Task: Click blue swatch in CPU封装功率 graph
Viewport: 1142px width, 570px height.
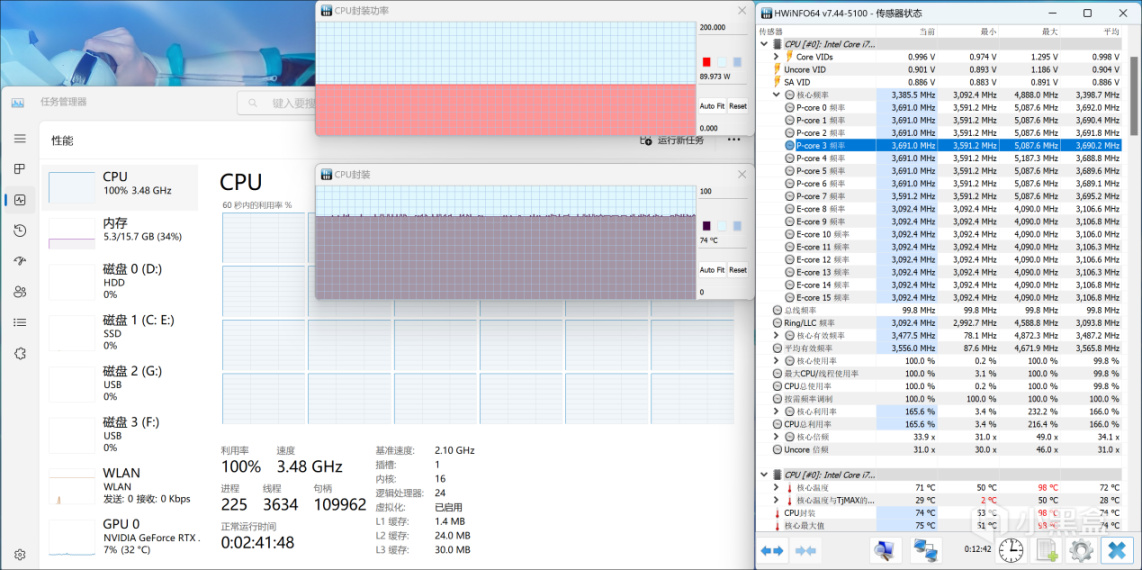Action: (738, 63)
